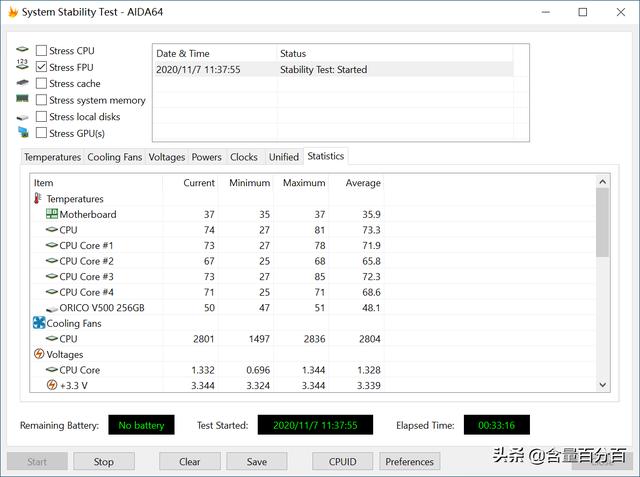The height and width of the screenshot is (477, 640).
Task: Click the CPU Core #1 chip icon
Action: click(x=52, y=245)
